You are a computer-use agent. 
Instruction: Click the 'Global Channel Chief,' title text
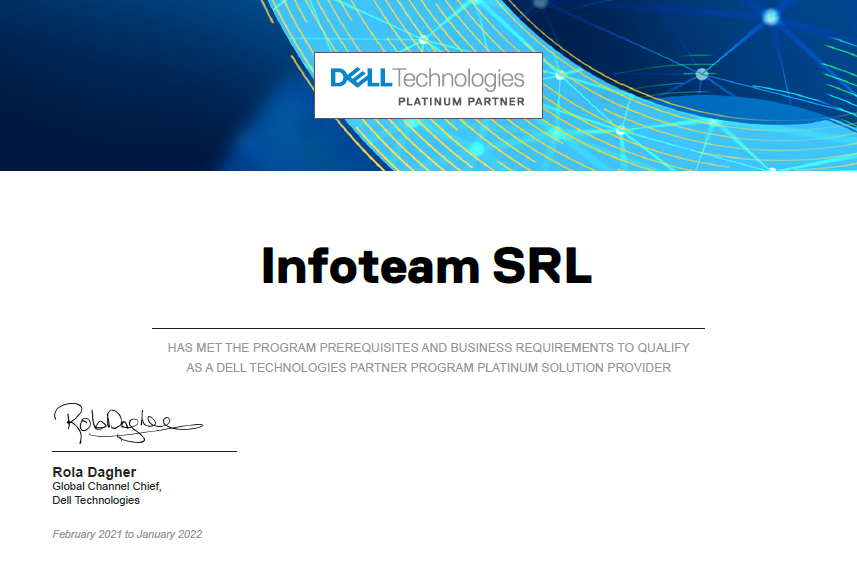point(107,486)
